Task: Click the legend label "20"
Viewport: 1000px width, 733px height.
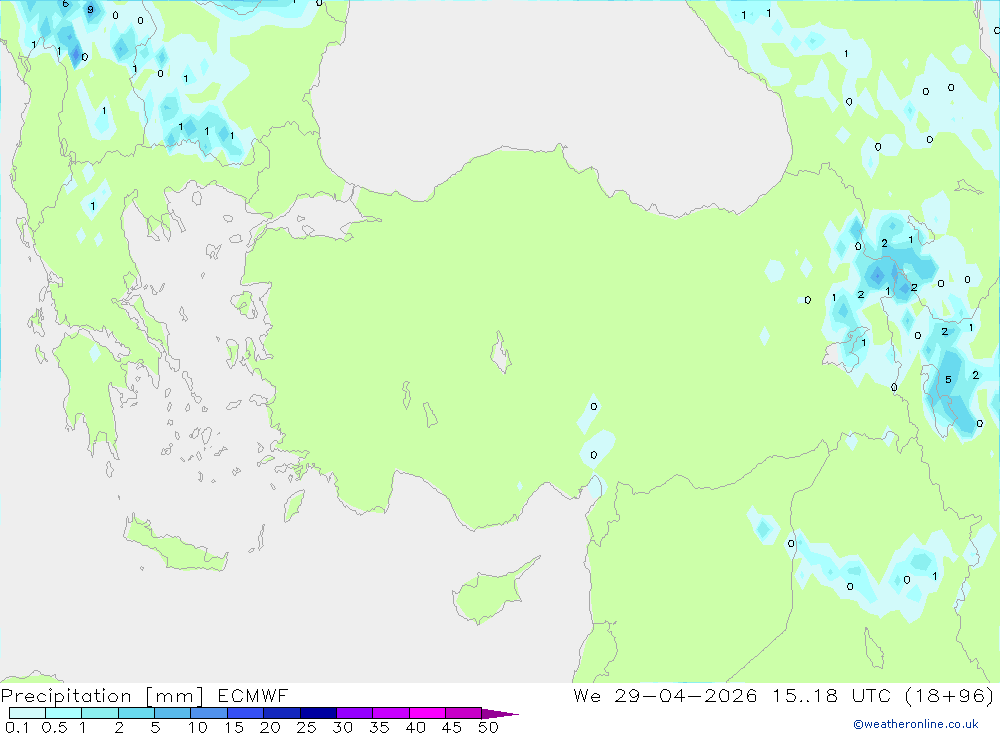Action: point(270,727)
